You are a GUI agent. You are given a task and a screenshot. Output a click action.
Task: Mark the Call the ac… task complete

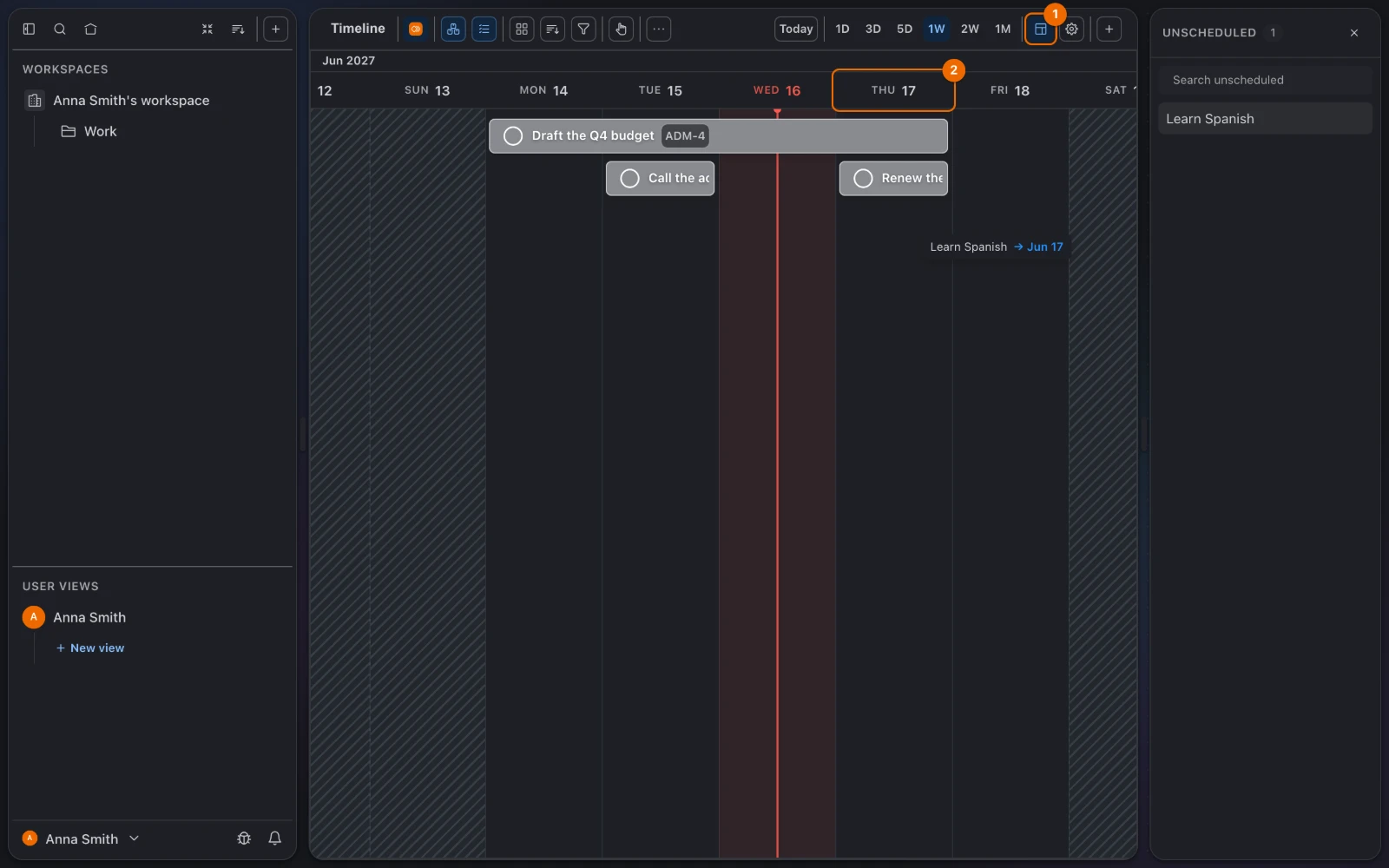[x=630, y=178]
